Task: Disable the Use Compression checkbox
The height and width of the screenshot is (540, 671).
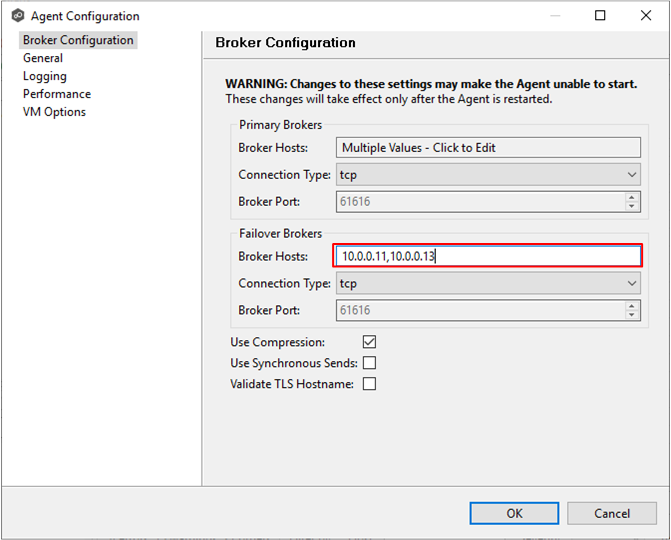Action: (369, 341)
